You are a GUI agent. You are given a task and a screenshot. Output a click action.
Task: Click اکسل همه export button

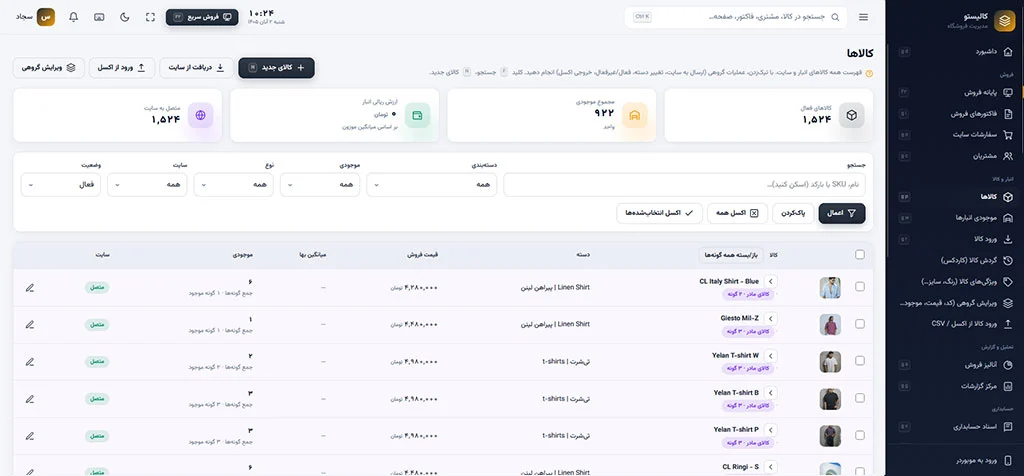tap(737, 213)
